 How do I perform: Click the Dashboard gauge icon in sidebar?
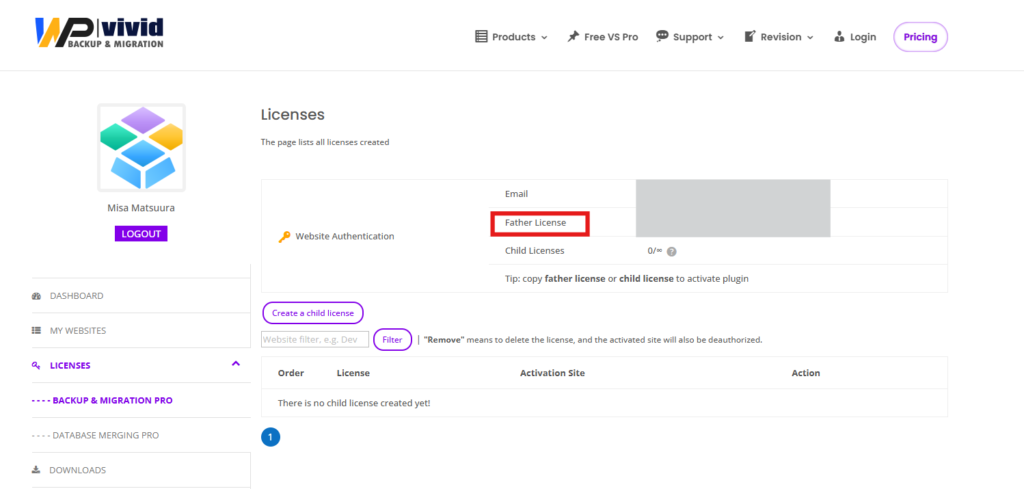[37, 296]
